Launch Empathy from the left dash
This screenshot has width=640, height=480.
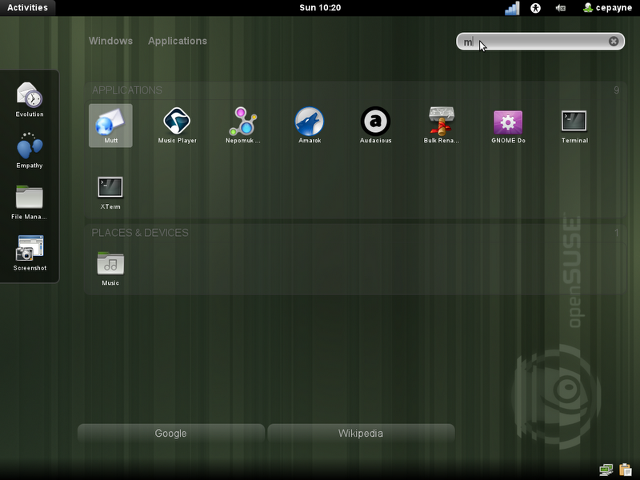coord(29,150)
